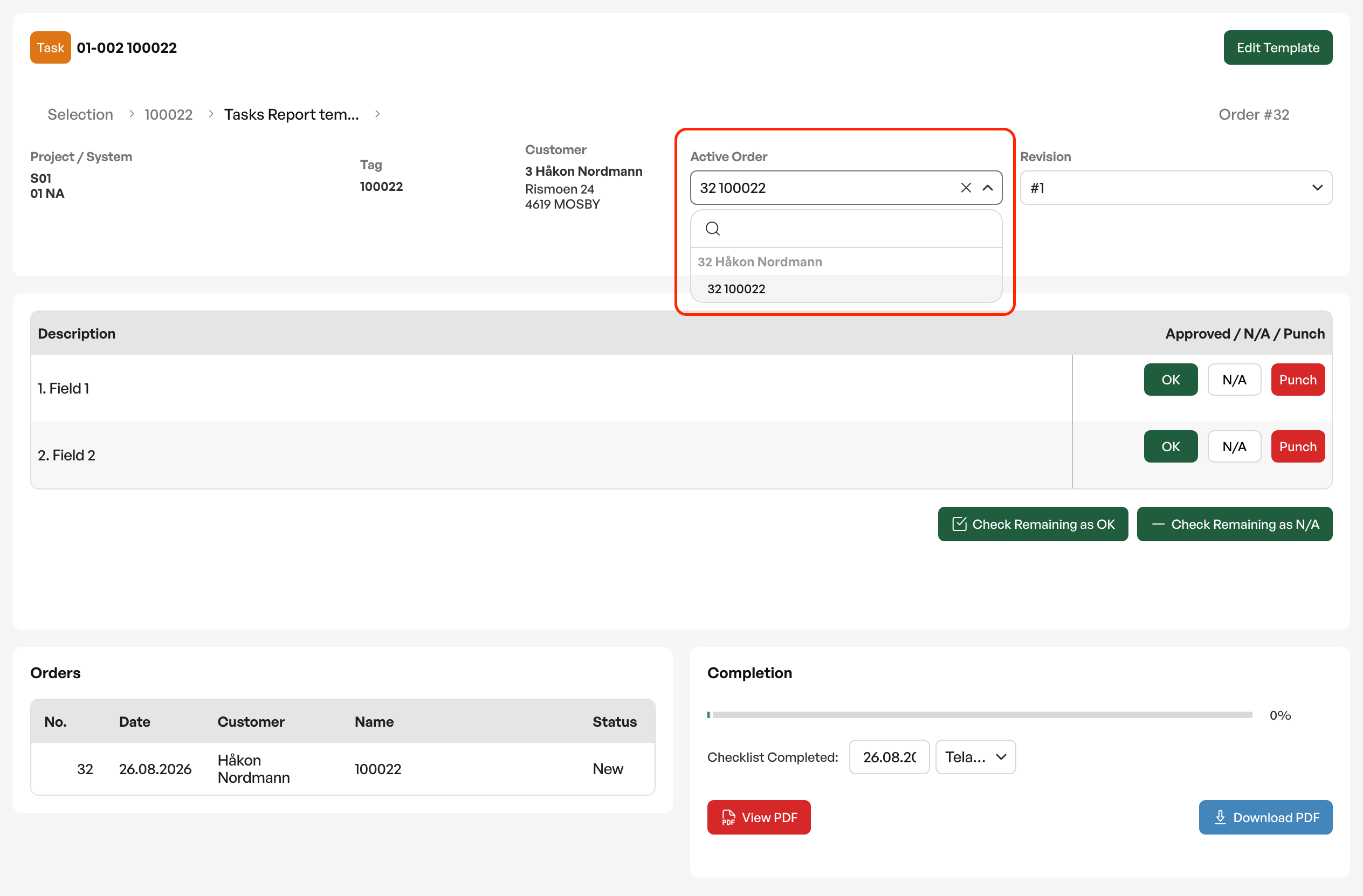
Task: Open the View PDF button
Action: click(x=758, y=817)
